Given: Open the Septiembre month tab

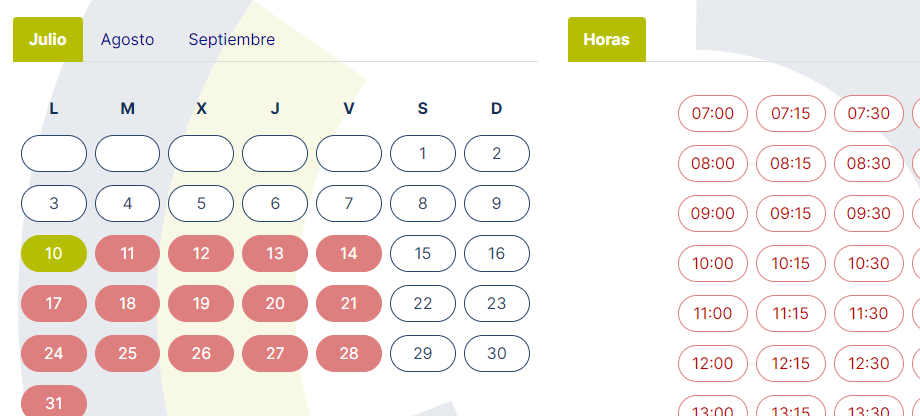Looking at the screenshot, I should click(231, 40).
